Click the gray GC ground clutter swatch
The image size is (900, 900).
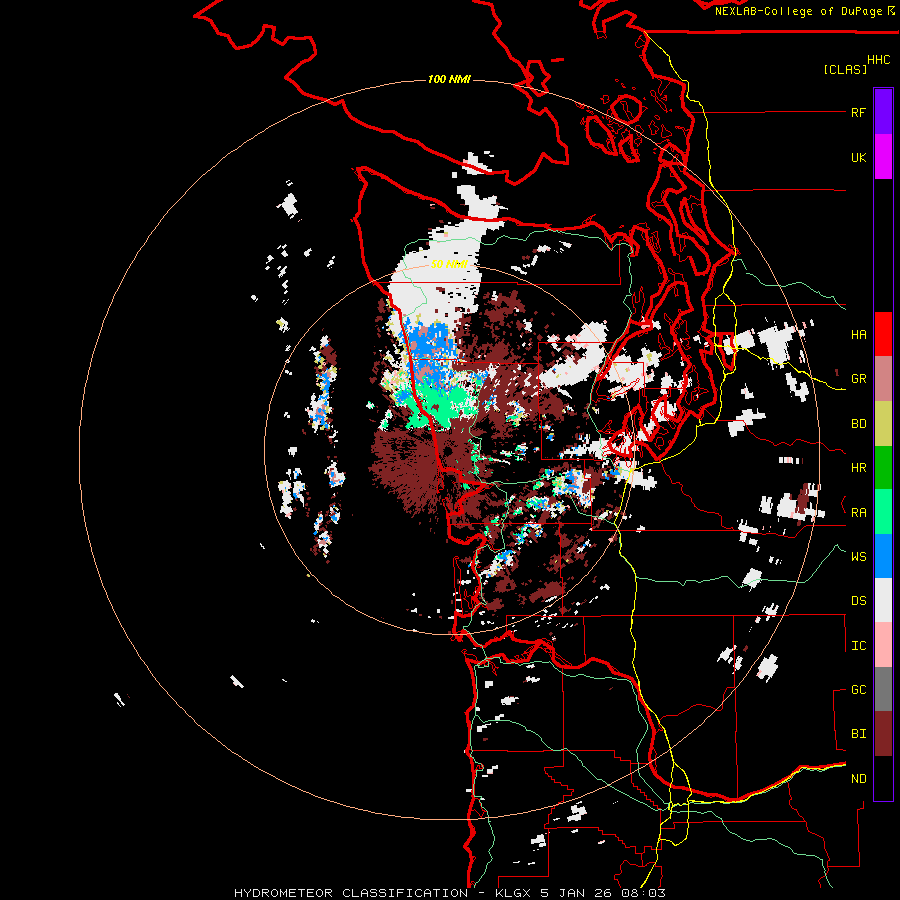(x=883, y=689)
